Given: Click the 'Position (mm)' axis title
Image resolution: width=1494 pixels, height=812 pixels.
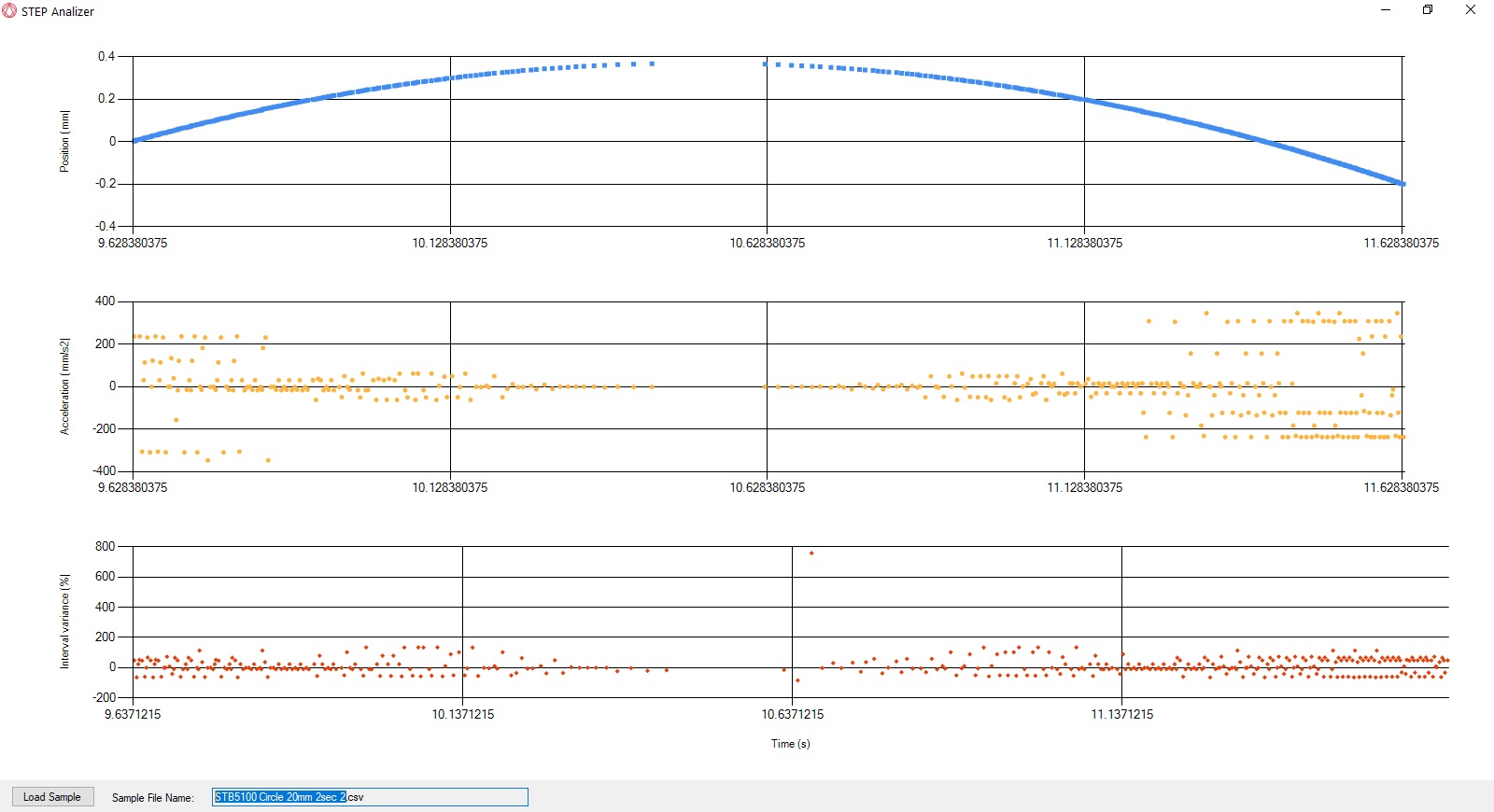Looking at the screenshot, I should click(64, 141).
